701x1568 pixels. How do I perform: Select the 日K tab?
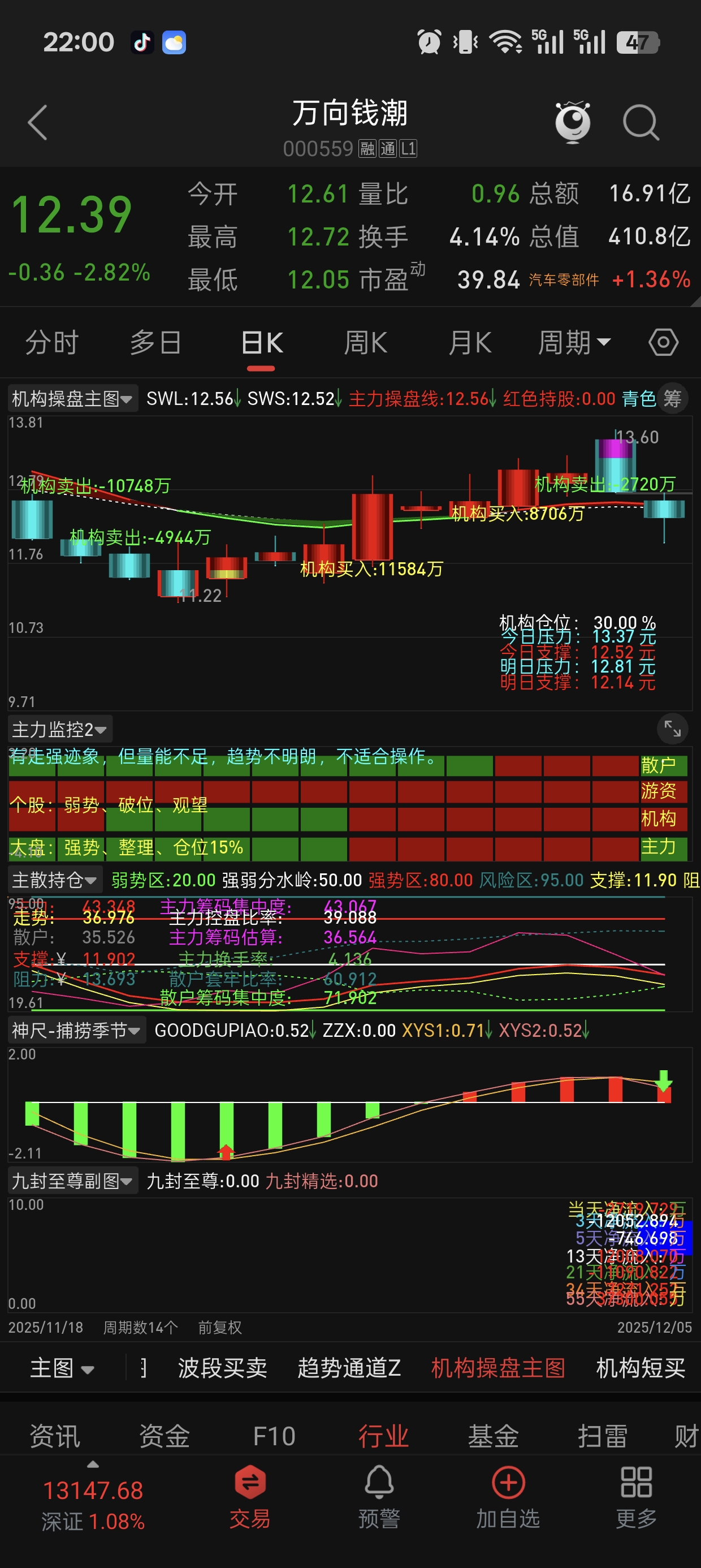(262, 343)
